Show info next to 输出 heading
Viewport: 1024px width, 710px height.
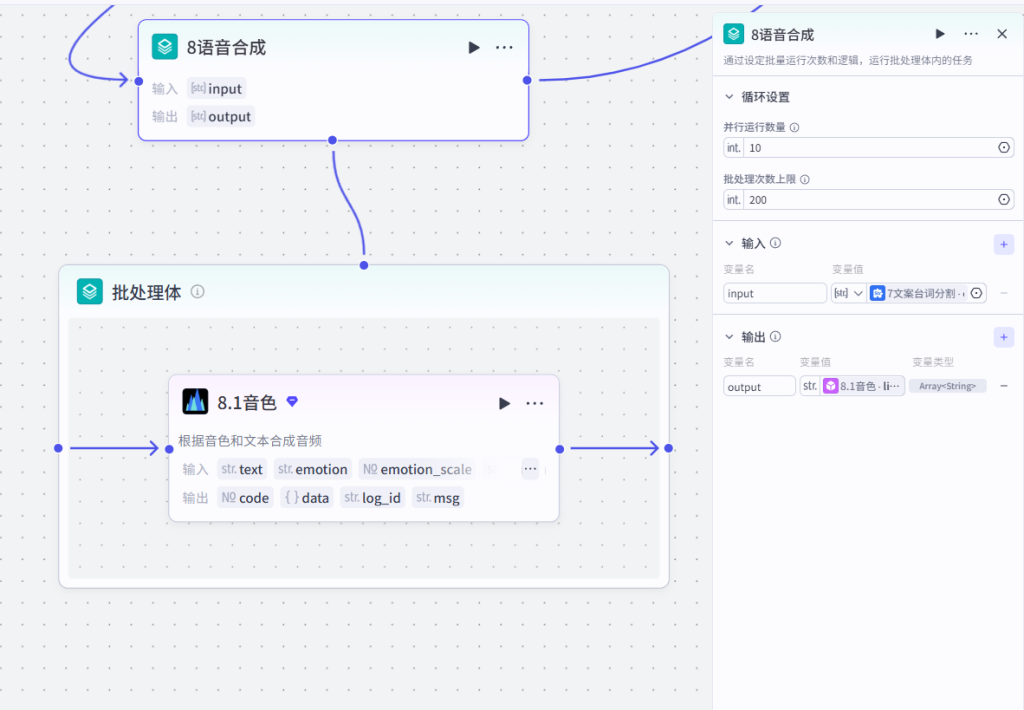tap(775, 336)
